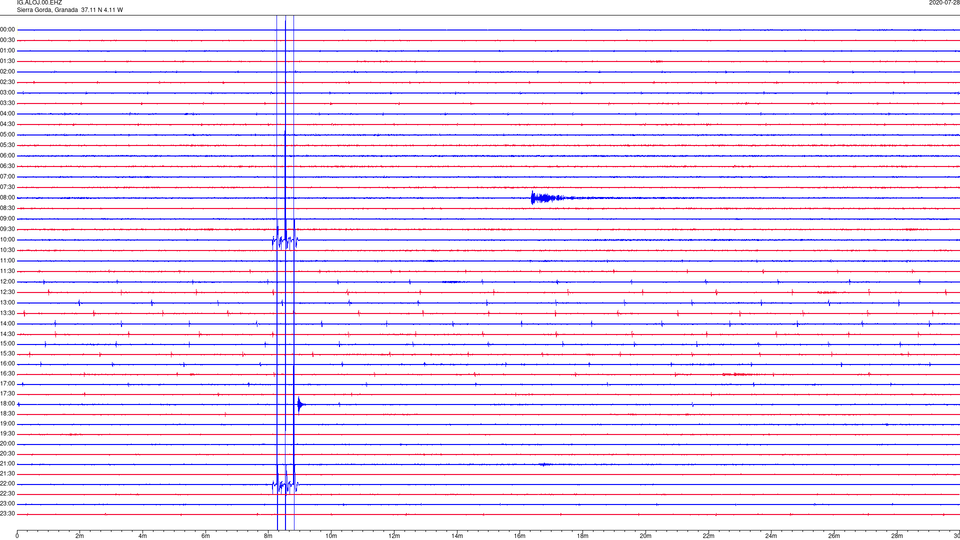Select the 10:00 trace time label
Screen dimensions: 960x540
pyautogui.click(x=8, y=239)
